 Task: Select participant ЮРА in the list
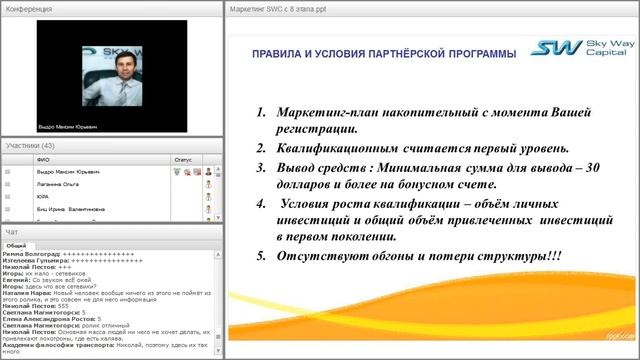coord(42,197)
